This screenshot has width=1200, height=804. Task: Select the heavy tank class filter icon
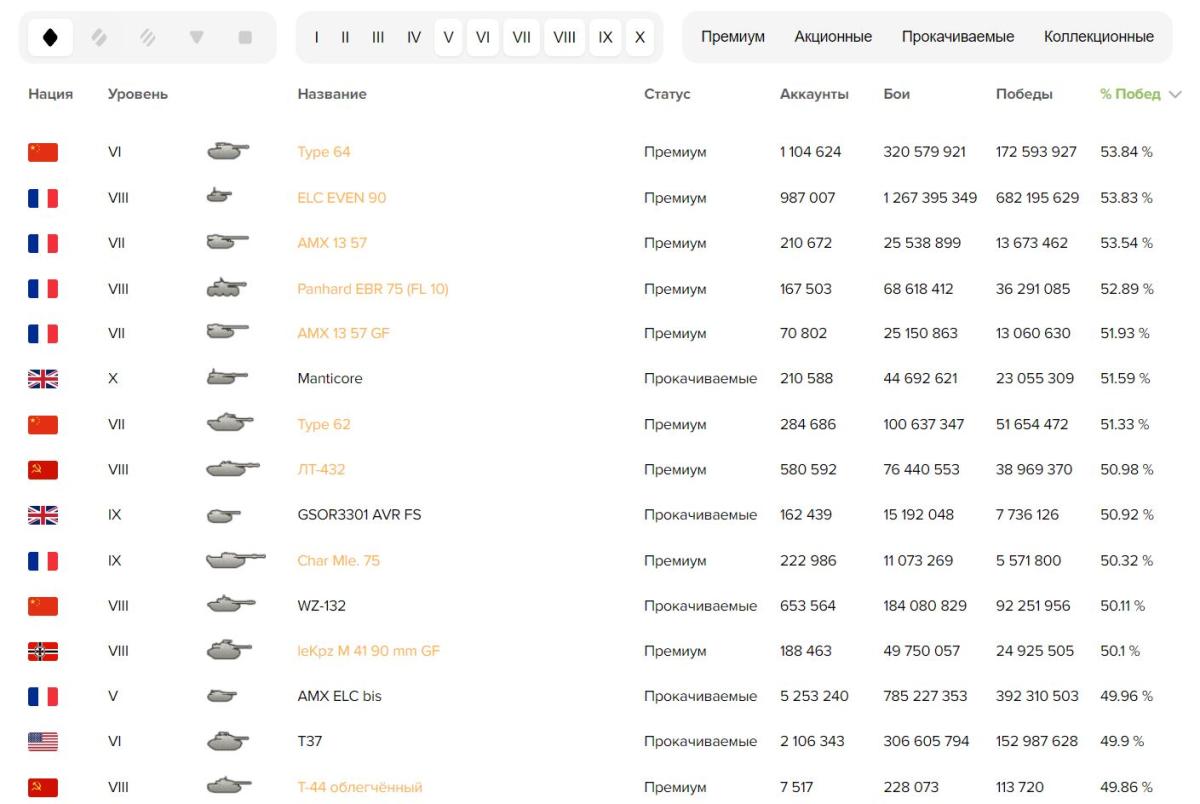point(148,38)
